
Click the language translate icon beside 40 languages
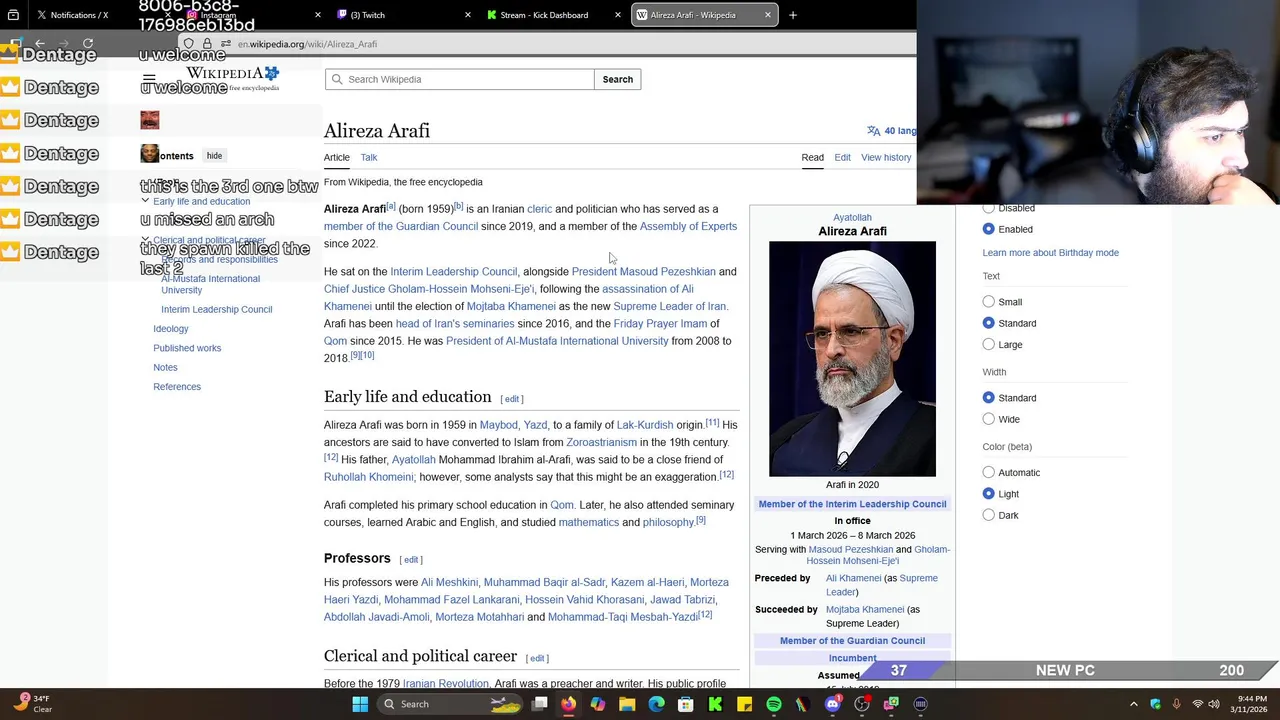click(874, 131)
